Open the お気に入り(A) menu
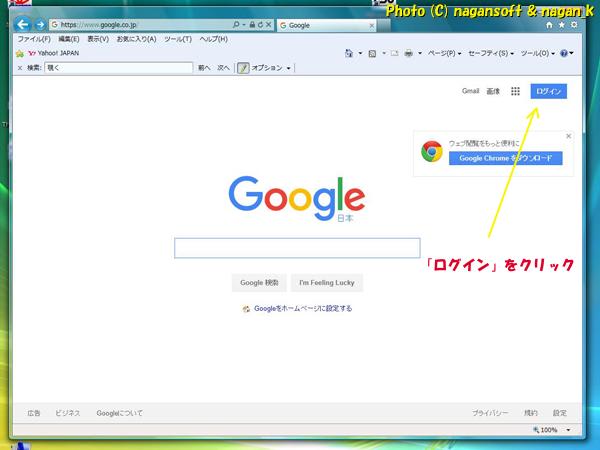600x450 pixels. point(136,38)
